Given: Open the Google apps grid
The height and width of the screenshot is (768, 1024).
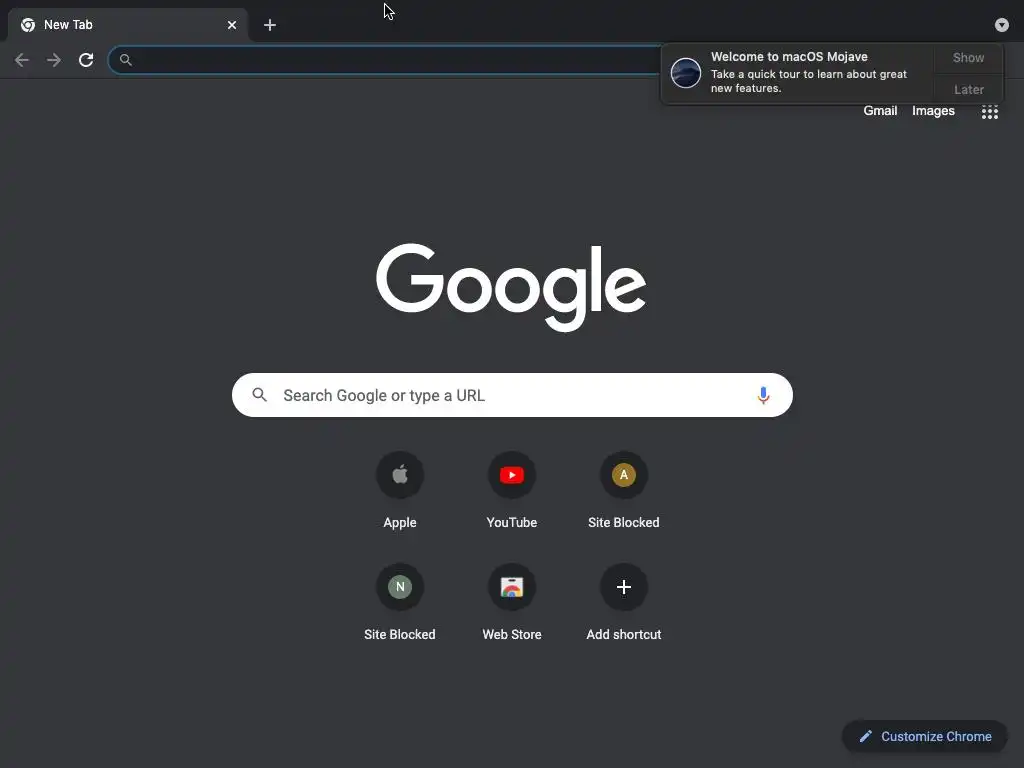Looking at the screenshot, I should pyautogui.click(x=989, y=112).
